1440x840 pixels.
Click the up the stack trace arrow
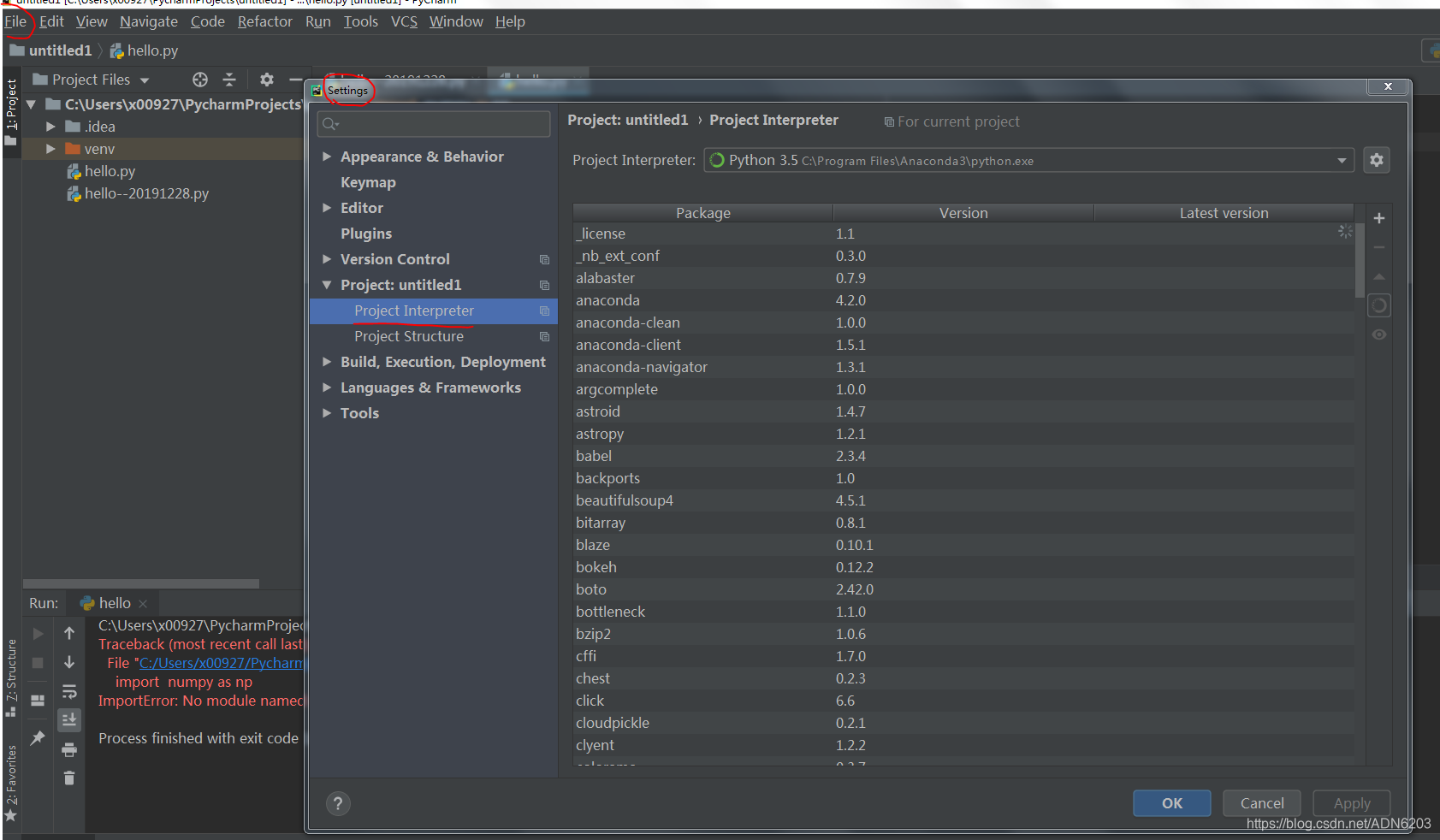click(69, 633)
